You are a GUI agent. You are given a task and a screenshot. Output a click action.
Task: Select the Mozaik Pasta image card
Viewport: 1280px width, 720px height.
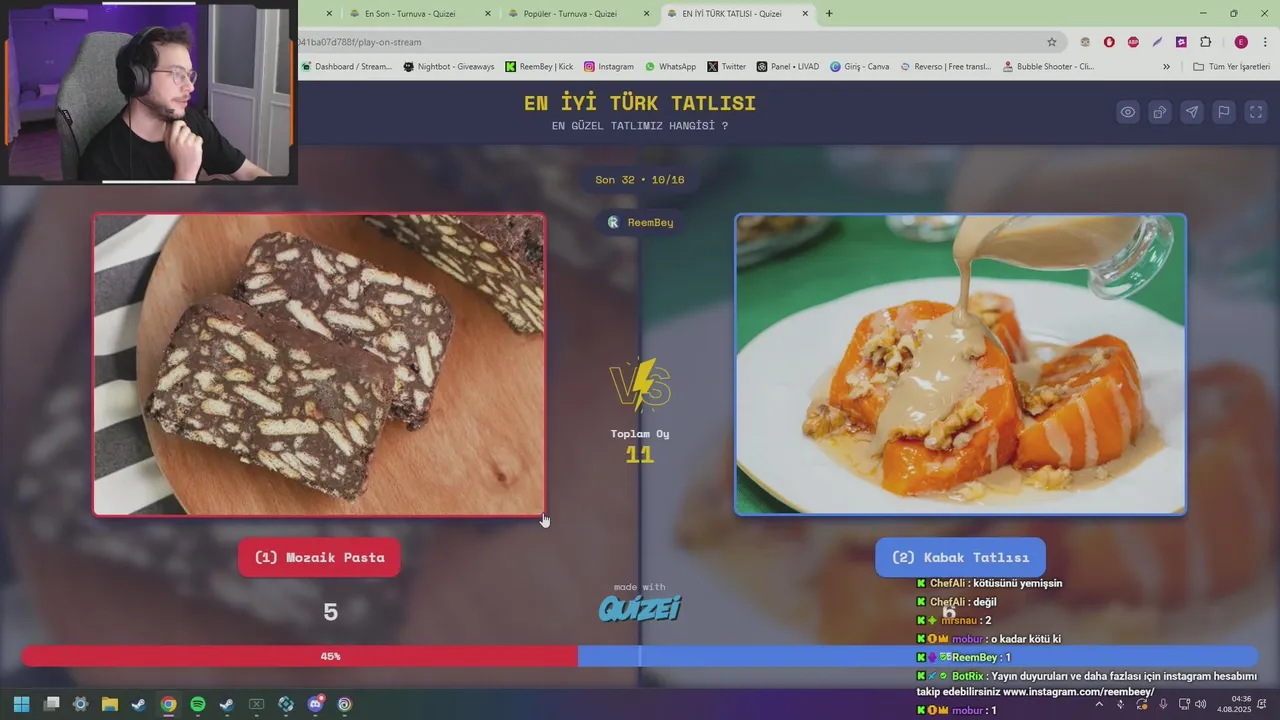pyautogui.click(x=319, y=365)
